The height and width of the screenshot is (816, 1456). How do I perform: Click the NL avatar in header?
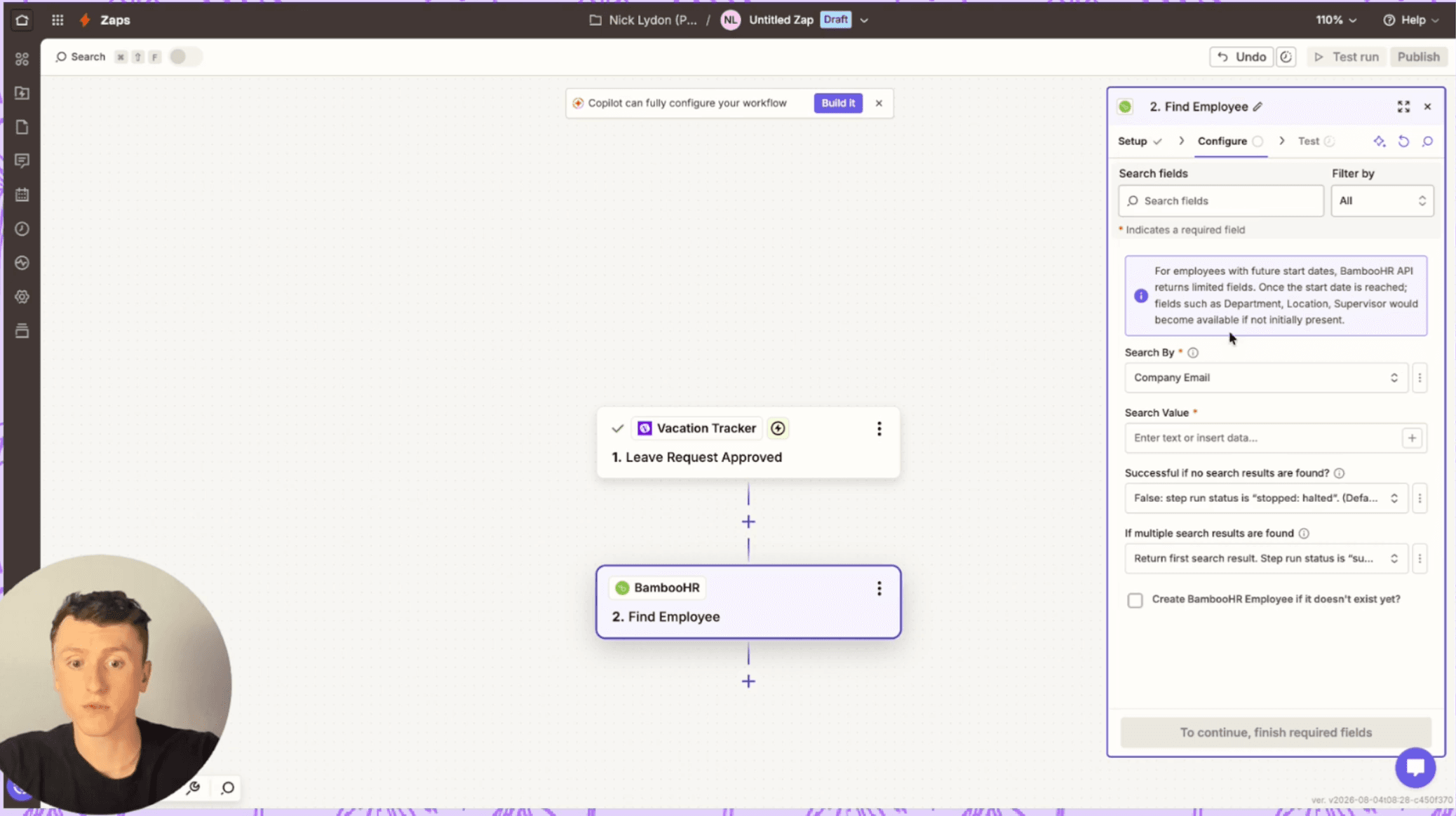coord(731,20)
